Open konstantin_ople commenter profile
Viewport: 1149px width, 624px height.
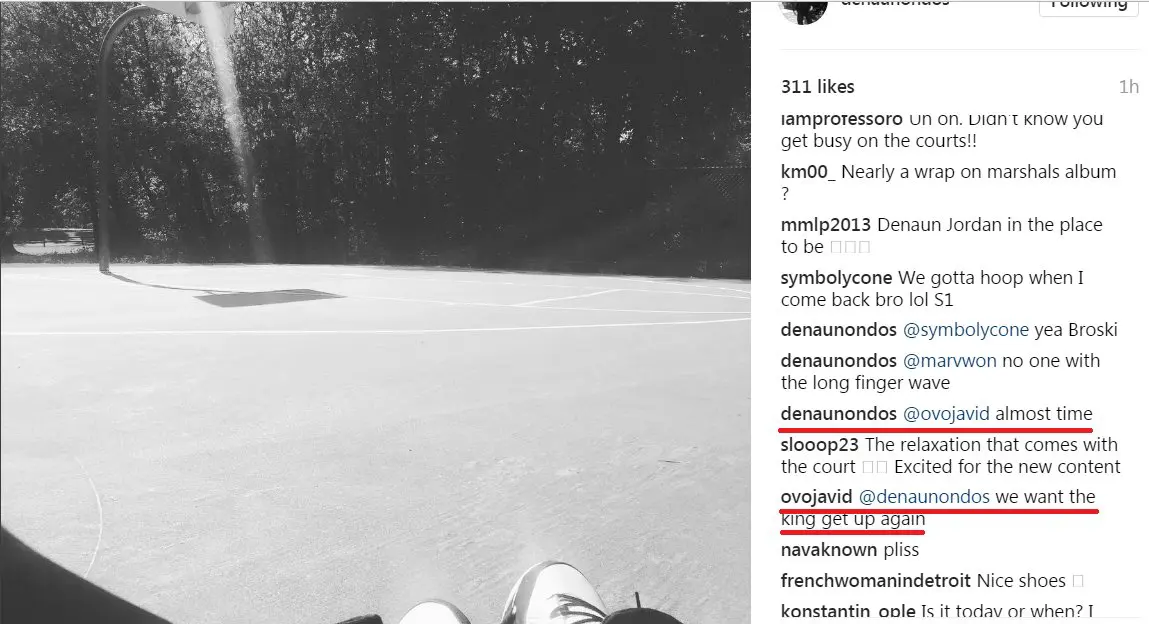click(848, 612)
